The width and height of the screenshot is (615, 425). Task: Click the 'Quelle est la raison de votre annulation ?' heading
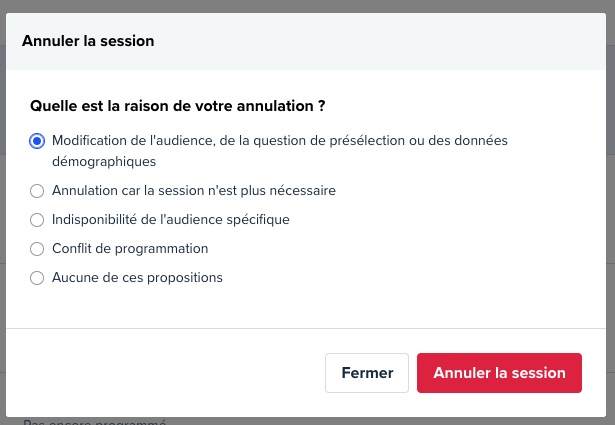[x=178, y=106]
